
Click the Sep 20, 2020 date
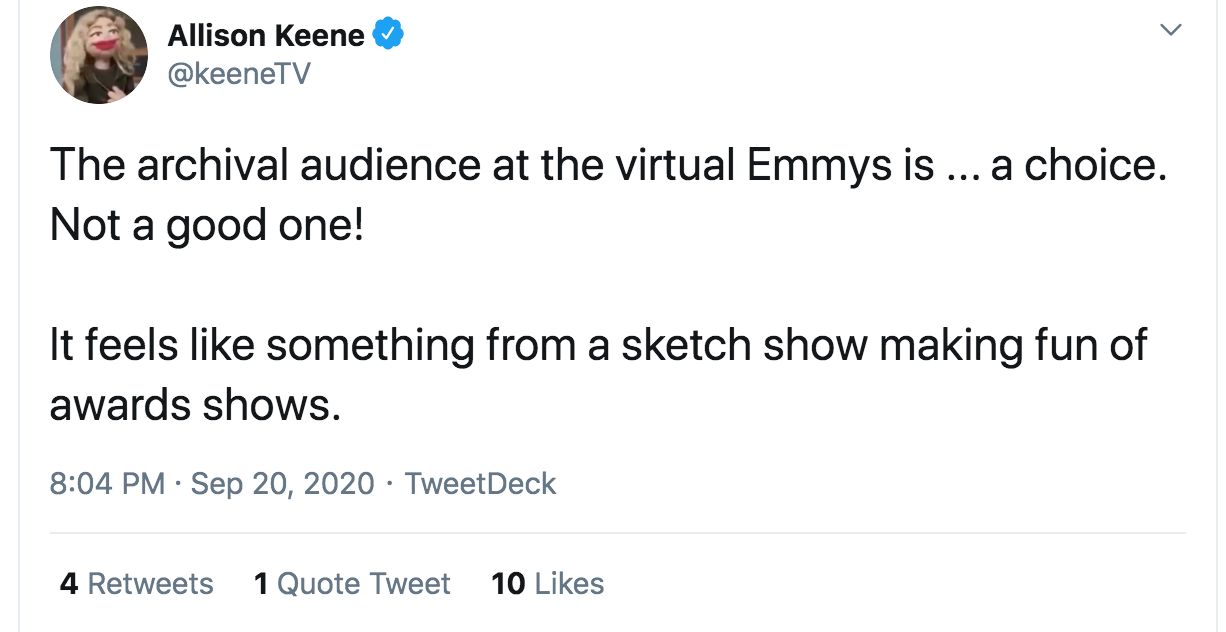pyautogui.click(x=283, y=484)
